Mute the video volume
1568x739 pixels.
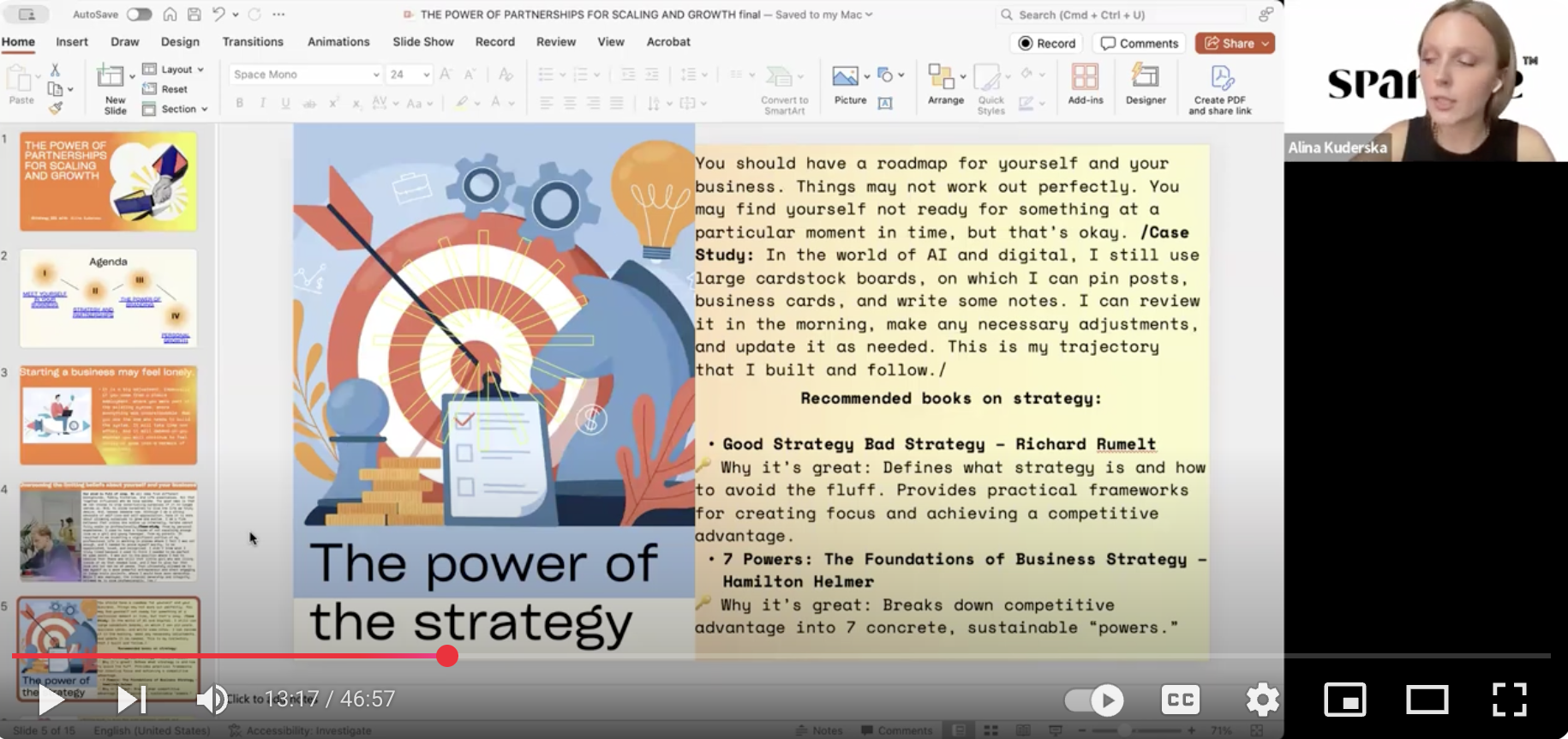[212, 700]
